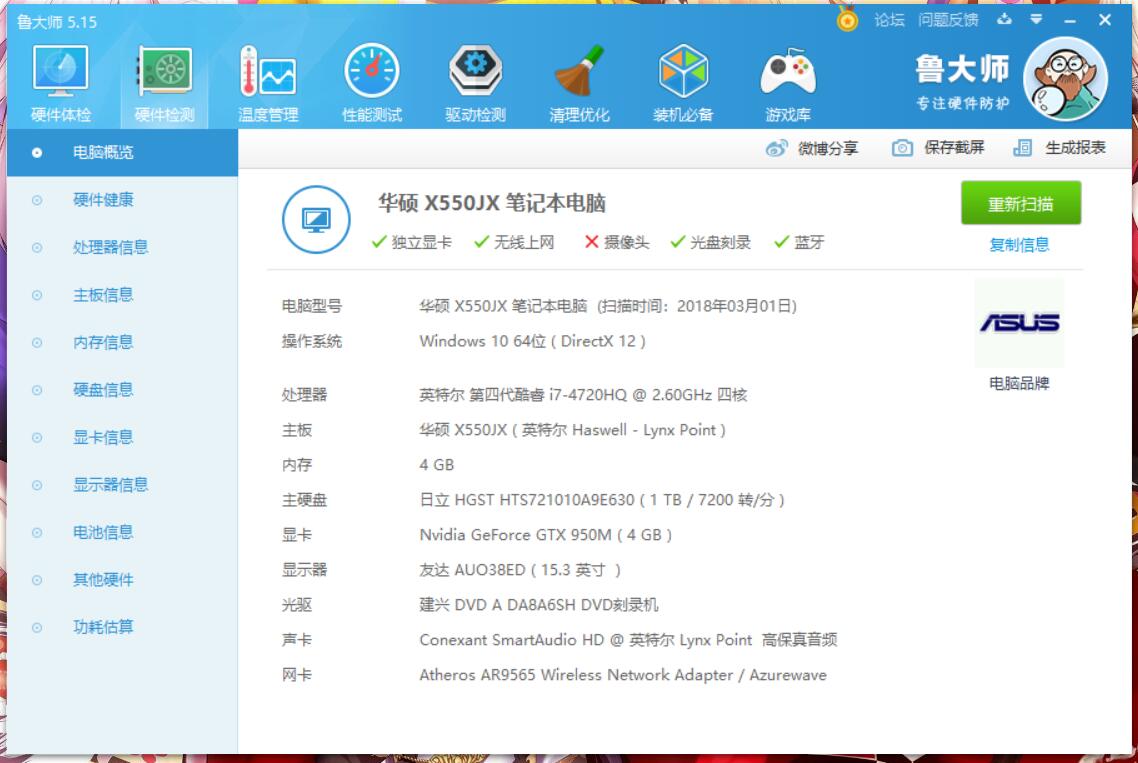This screenshot has width=1138, height=763.
Task: Click the camera icon for 保存截屏
Action: pos(902,148)
